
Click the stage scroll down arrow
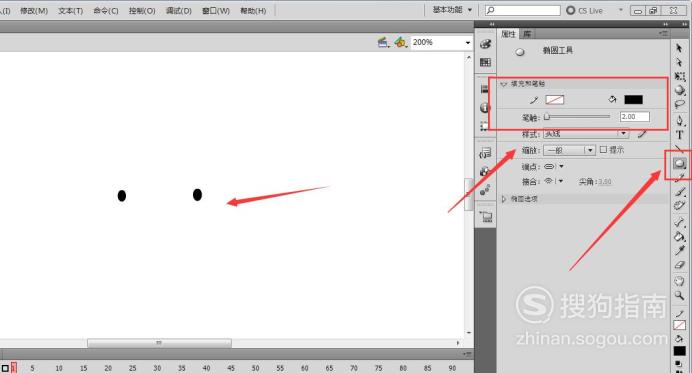click(x=469, y=333)
